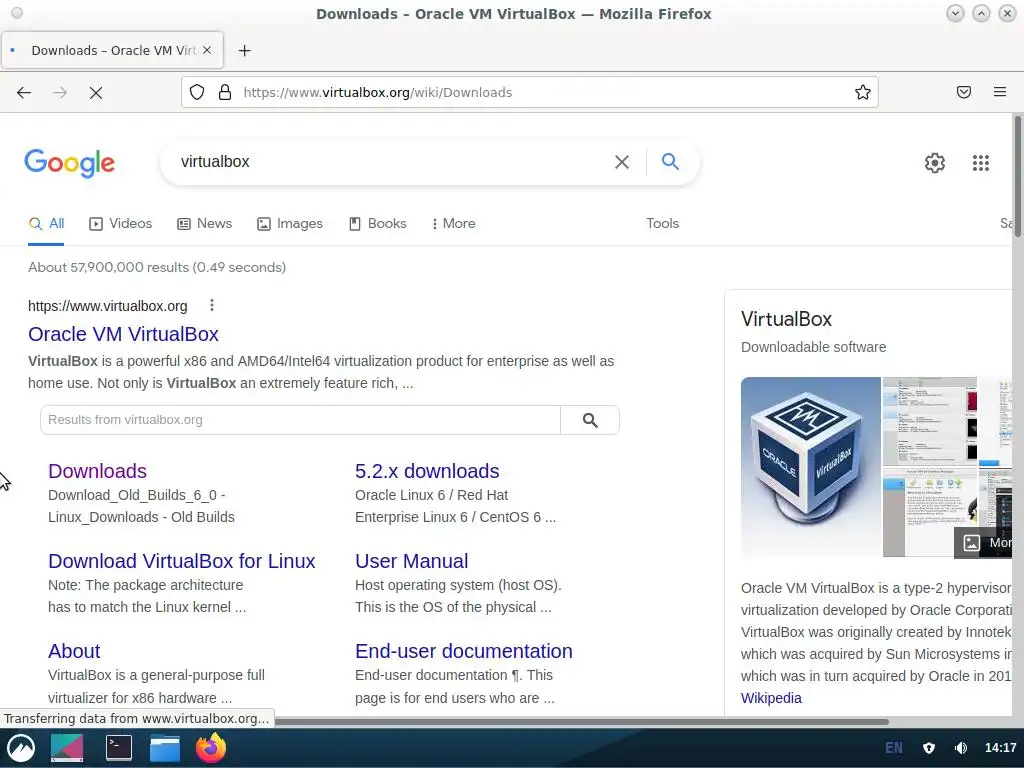Image resolution: width=1024 pixels, height=768 pixels.
Task: Click shield icon in system tray
Action: tap(929, 748)
